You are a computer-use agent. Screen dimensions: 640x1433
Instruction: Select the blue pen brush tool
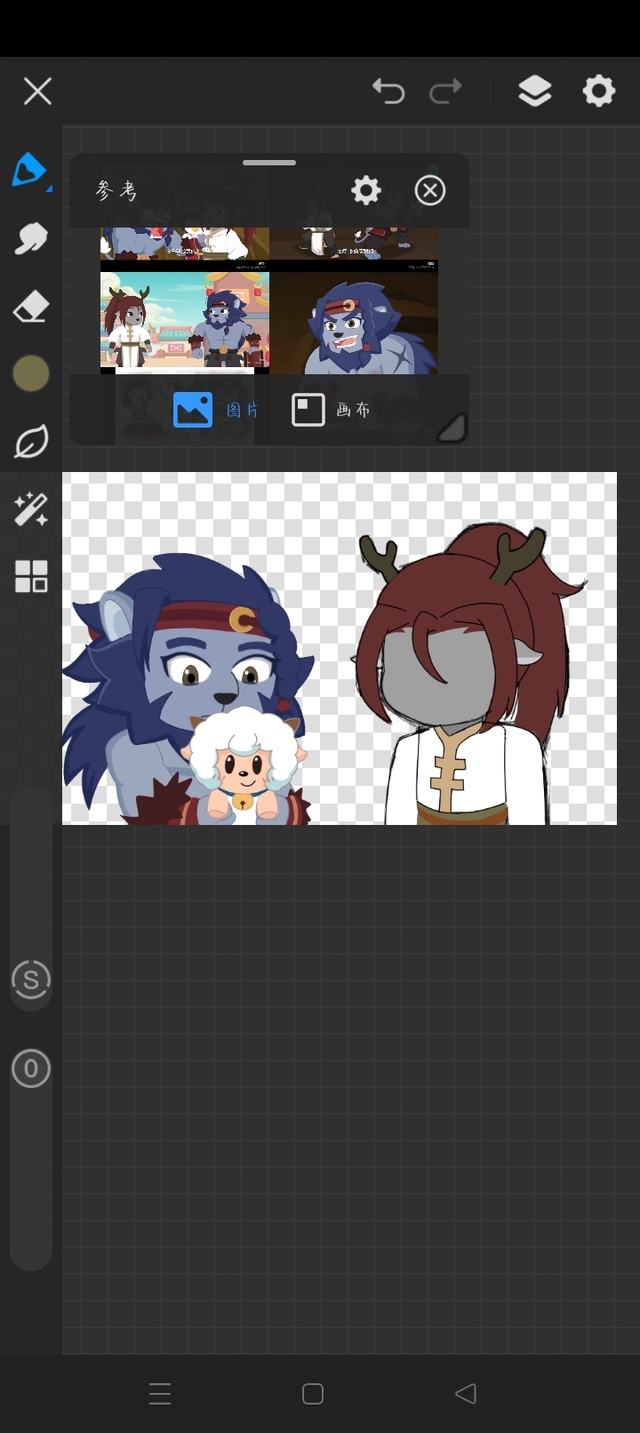[30, 171]
